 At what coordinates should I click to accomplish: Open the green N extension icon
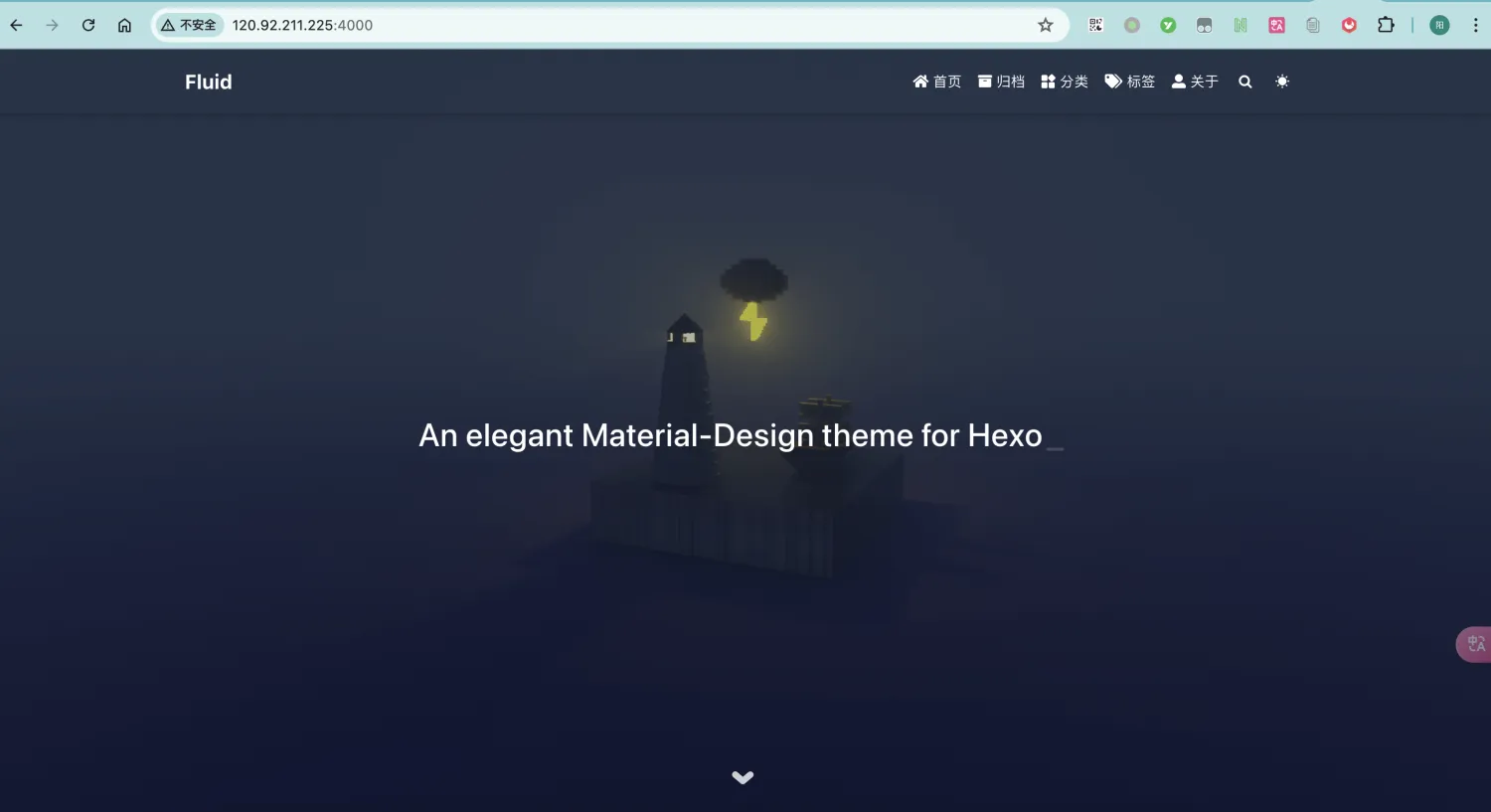click(x=1241, y=25)
